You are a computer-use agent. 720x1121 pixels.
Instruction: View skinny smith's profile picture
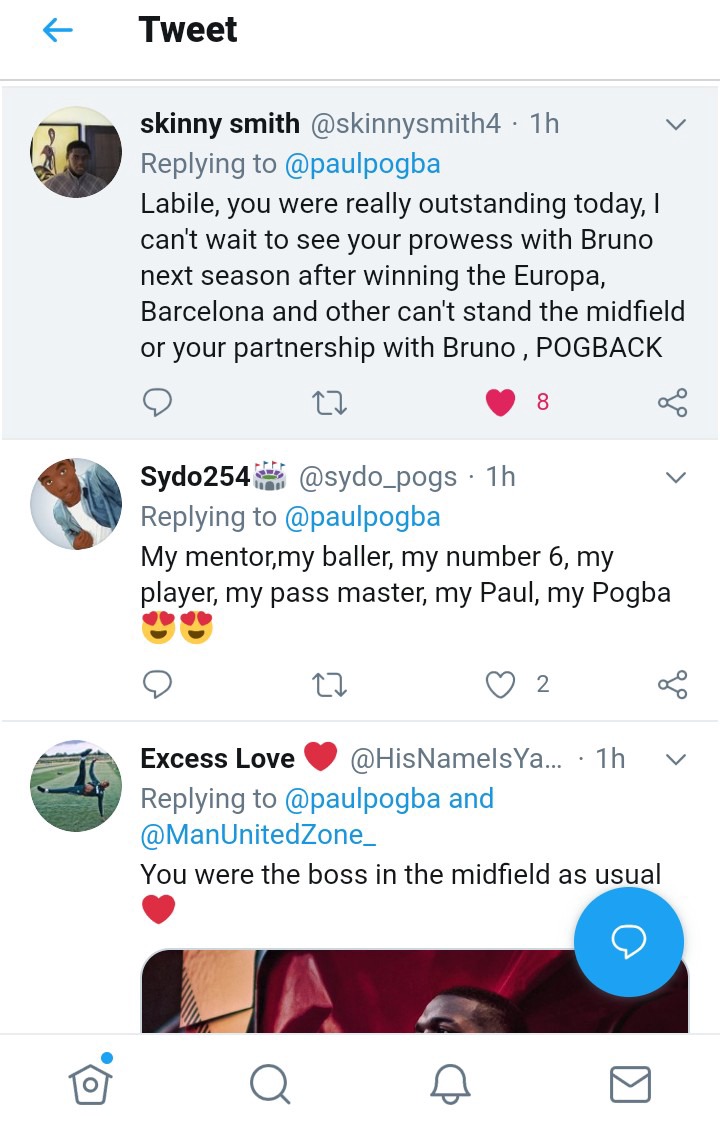tap(76, 153)
